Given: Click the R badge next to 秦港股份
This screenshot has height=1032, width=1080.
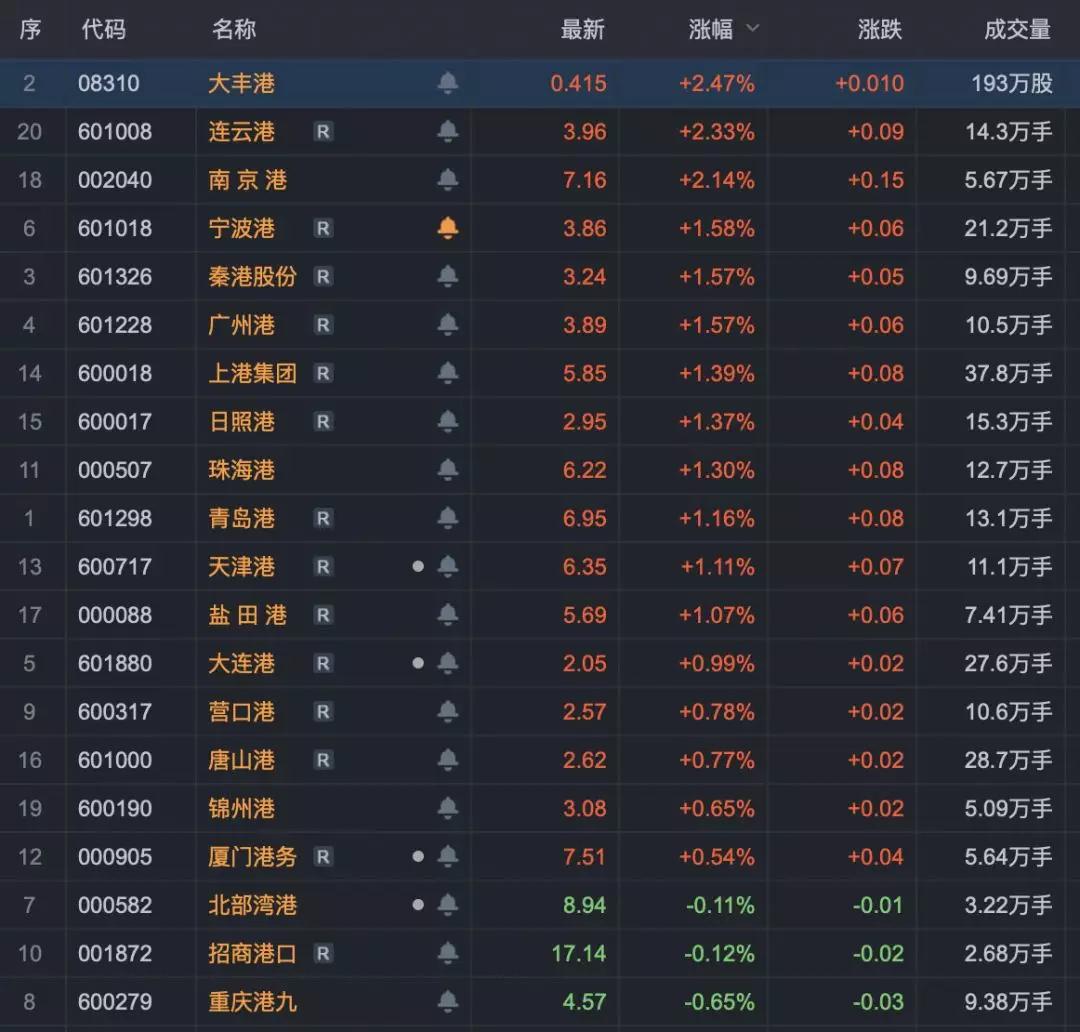Looking at the screenshot, I should (x=323, y=277).
